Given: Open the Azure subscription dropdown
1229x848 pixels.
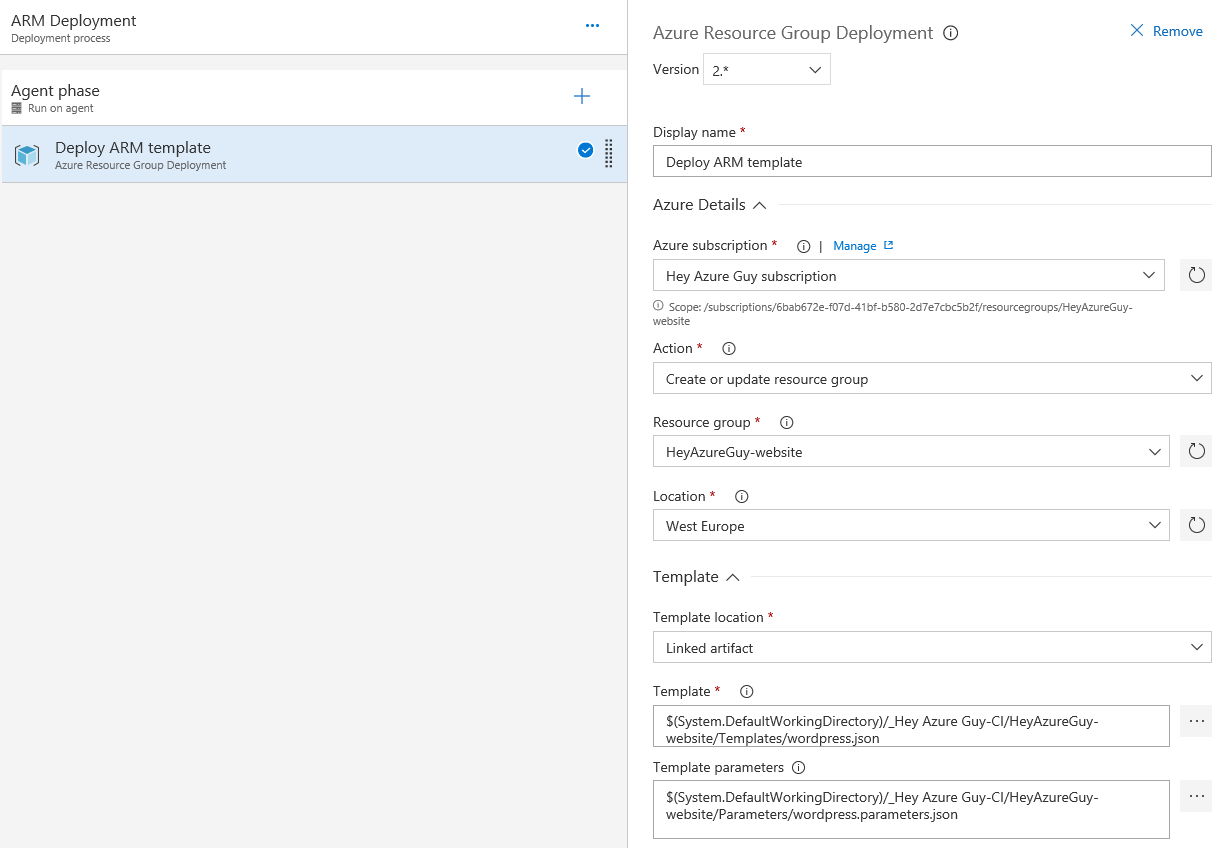Looking at the screenshot, I should tap(909, 275).
